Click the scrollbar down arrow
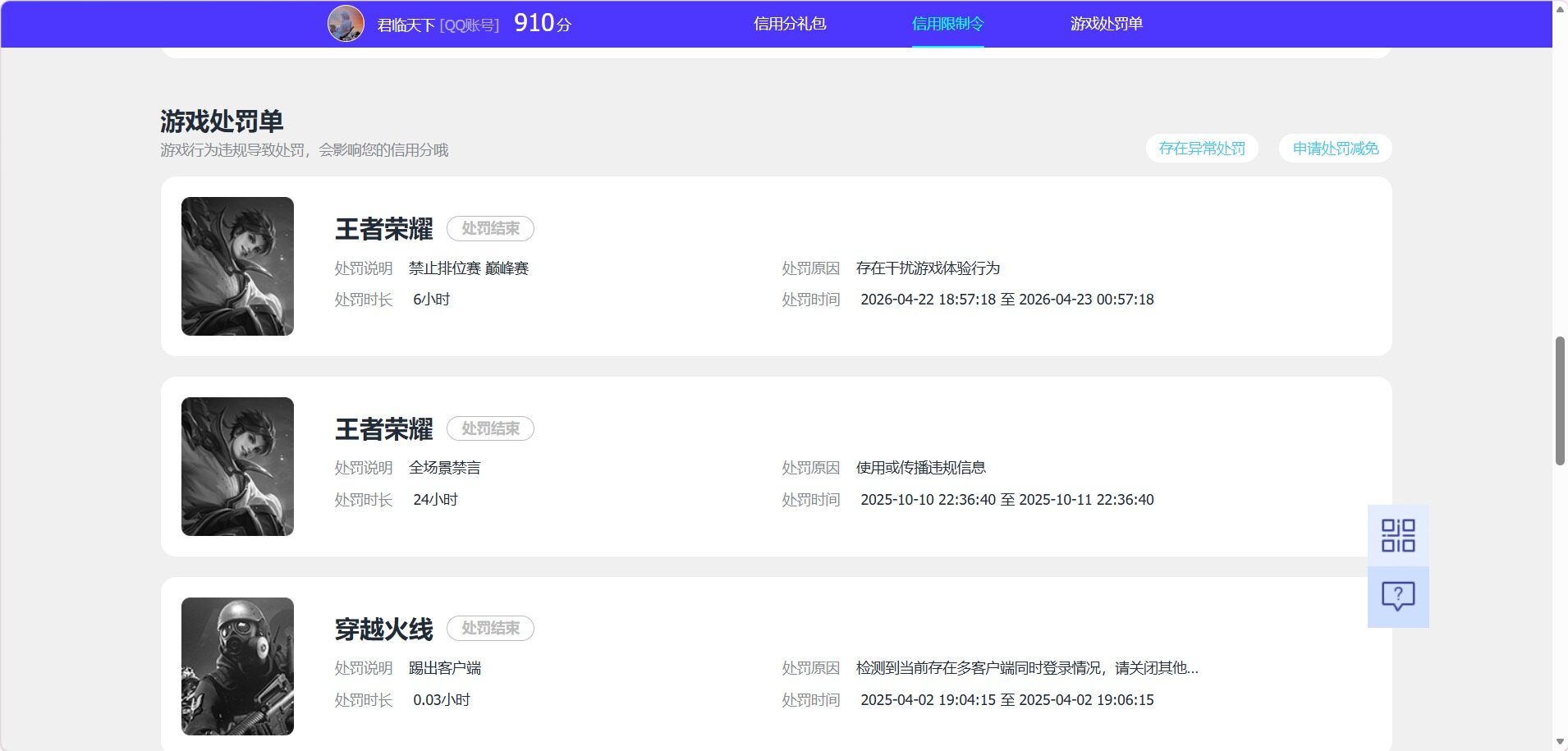The width and height of the screenshot is (1568, 751). tap(1560, 743)
